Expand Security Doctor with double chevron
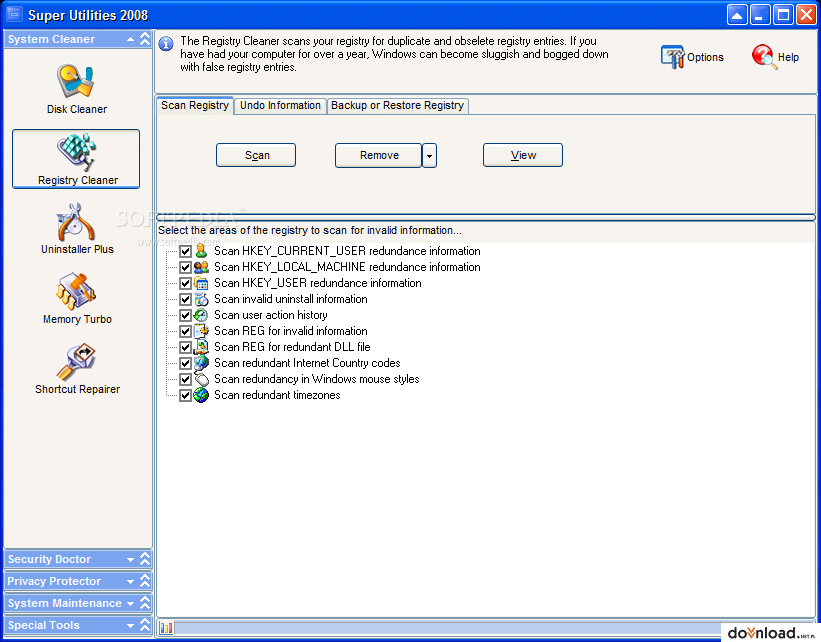This screenshot has height=642, width=821. [x=145, y=559]
